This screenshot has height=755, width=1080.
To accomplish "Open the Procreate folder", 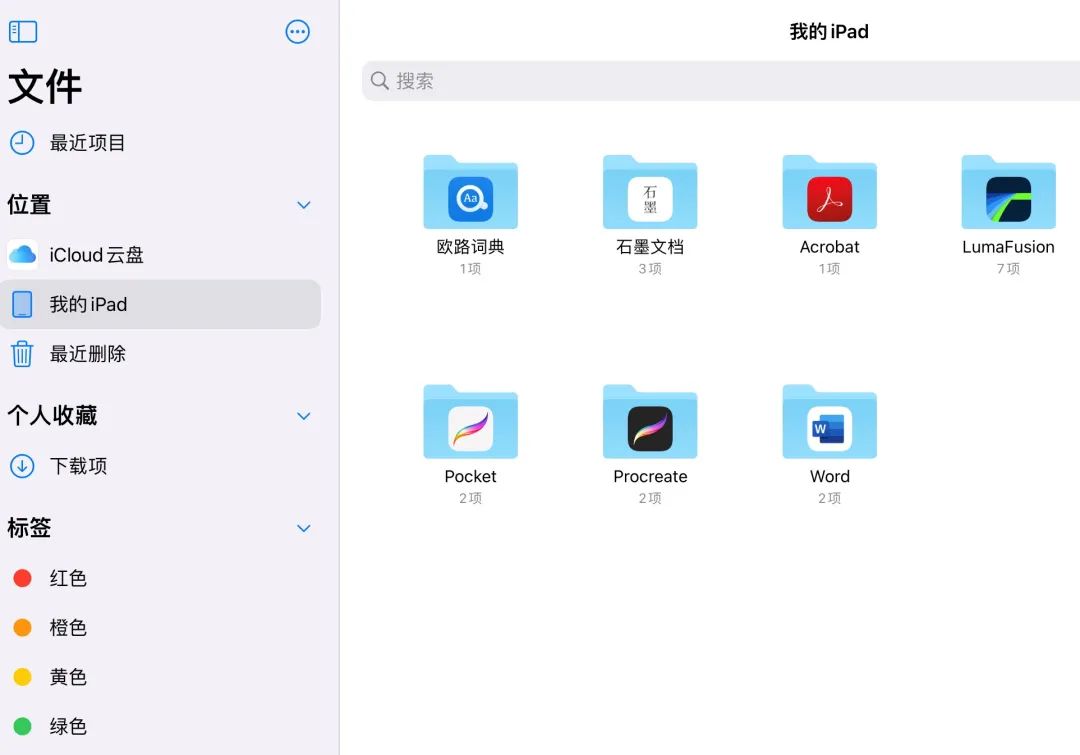I will click(649, 422).
